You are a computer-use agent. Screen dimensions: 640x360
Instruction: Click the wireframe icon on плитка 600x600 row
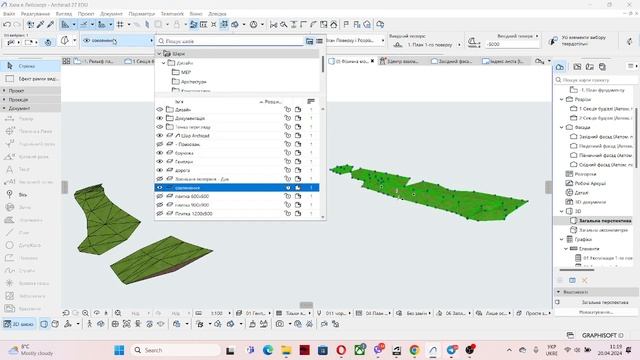point(298,196)
